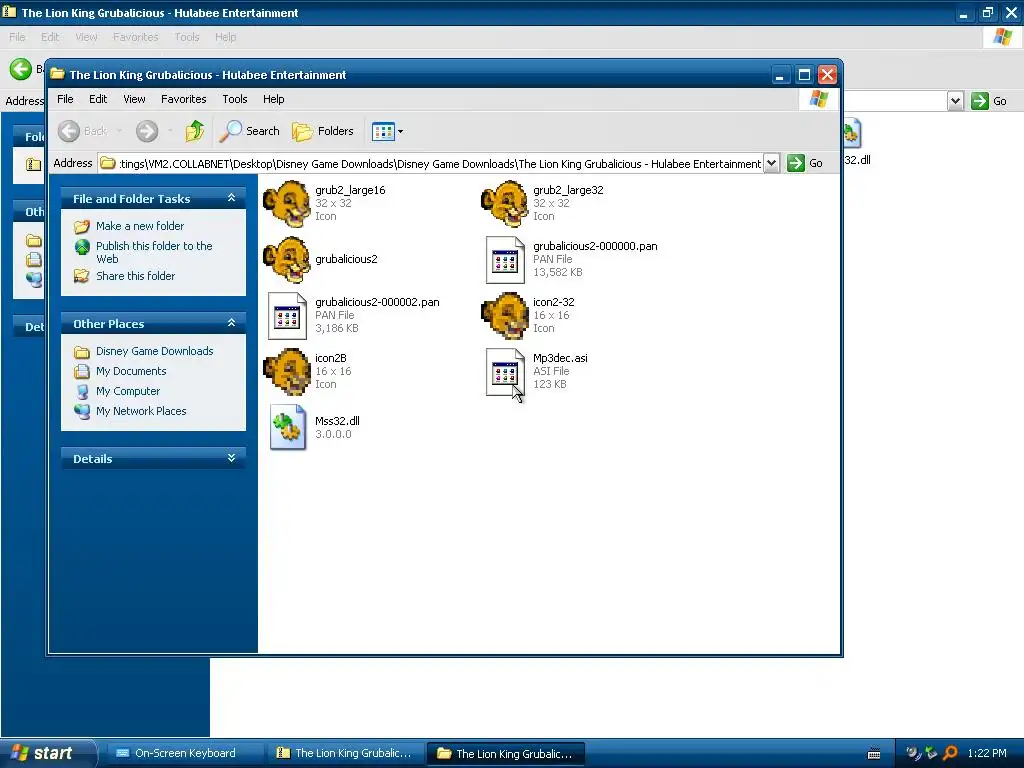Image resolution: width=1024 pixels, height=768 pixels.
Task: Open the Edit menu in front window
Action: [x=98, y=99]
